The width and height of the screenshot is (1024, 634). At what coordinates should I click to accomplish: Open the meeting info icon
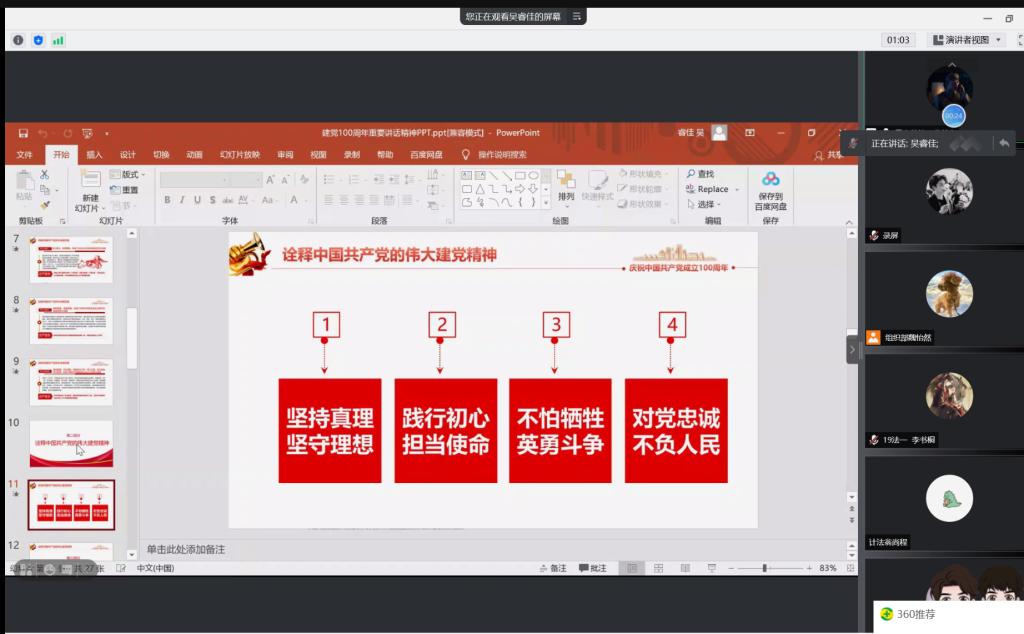pyautogui.click(x=18, y=40)
